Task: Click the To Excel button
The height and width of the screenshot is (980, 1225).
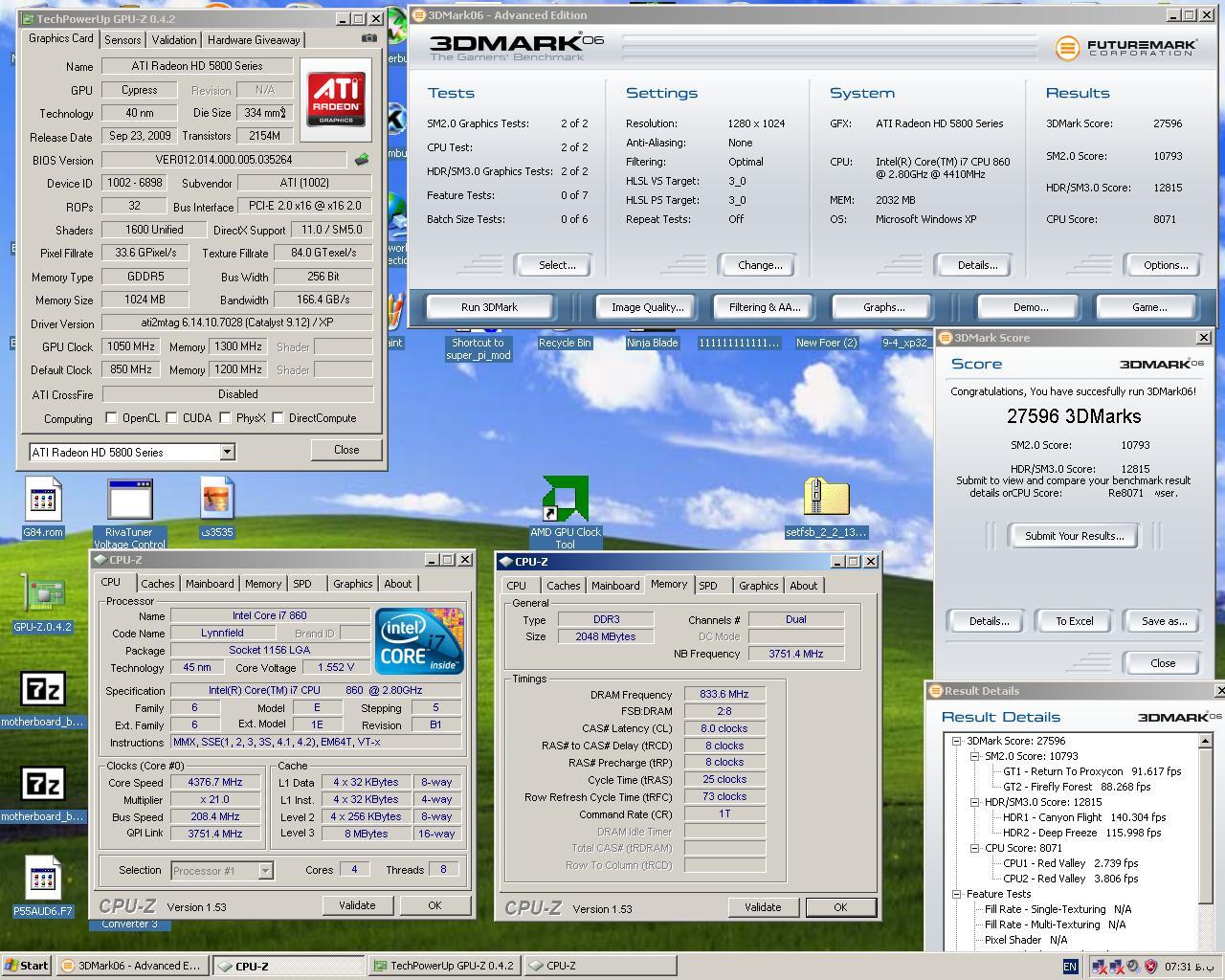Action: 1075,621
